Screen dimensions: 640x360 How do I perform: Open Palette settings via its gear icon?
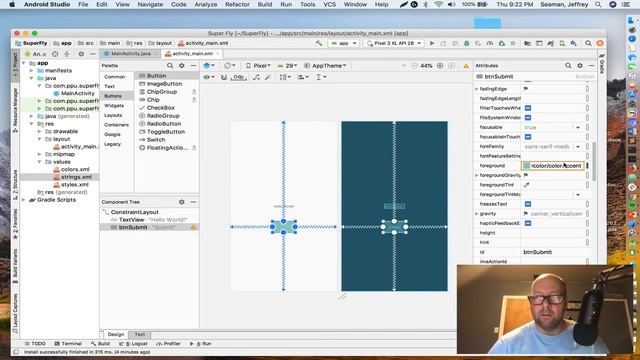tap(182, 66)
